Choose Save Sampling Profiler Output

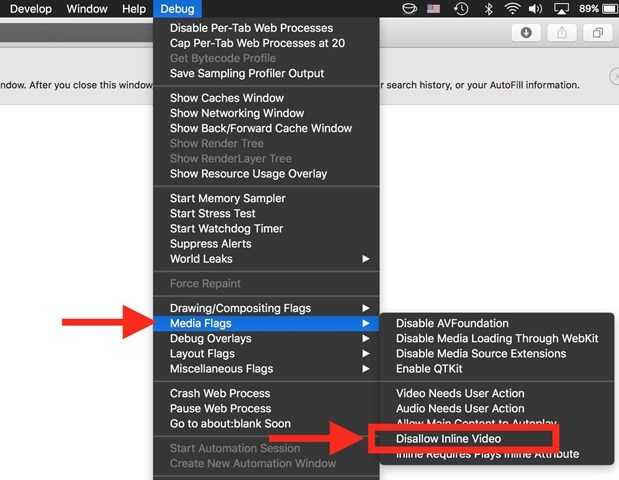pyautogui.click(x=266, y=73)
